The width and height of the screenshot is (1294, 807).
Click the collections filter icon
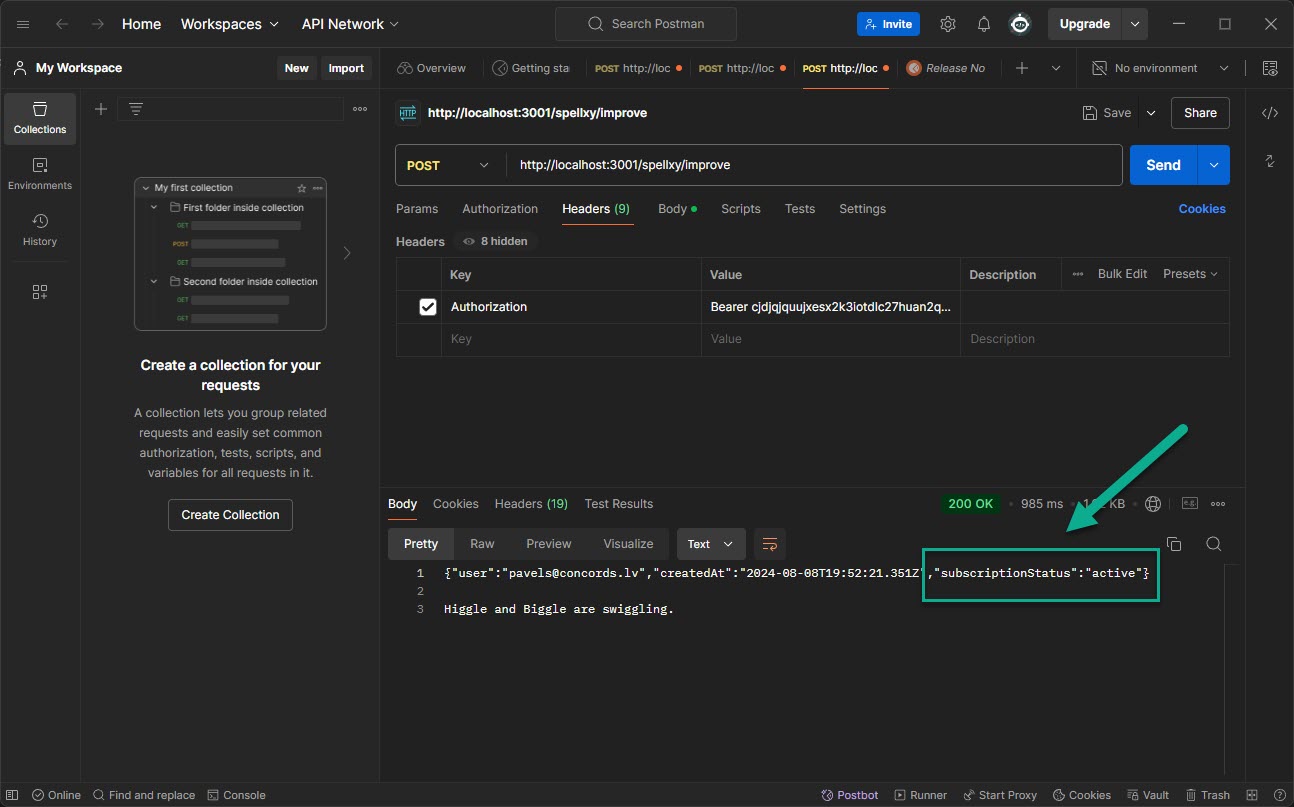[x=136, y=109]
